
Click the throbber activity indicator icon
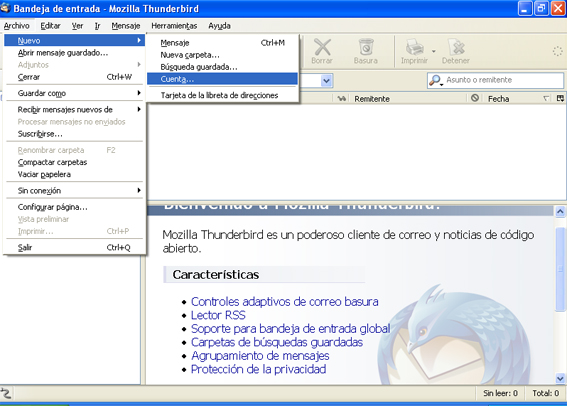(x=557, y=51)
